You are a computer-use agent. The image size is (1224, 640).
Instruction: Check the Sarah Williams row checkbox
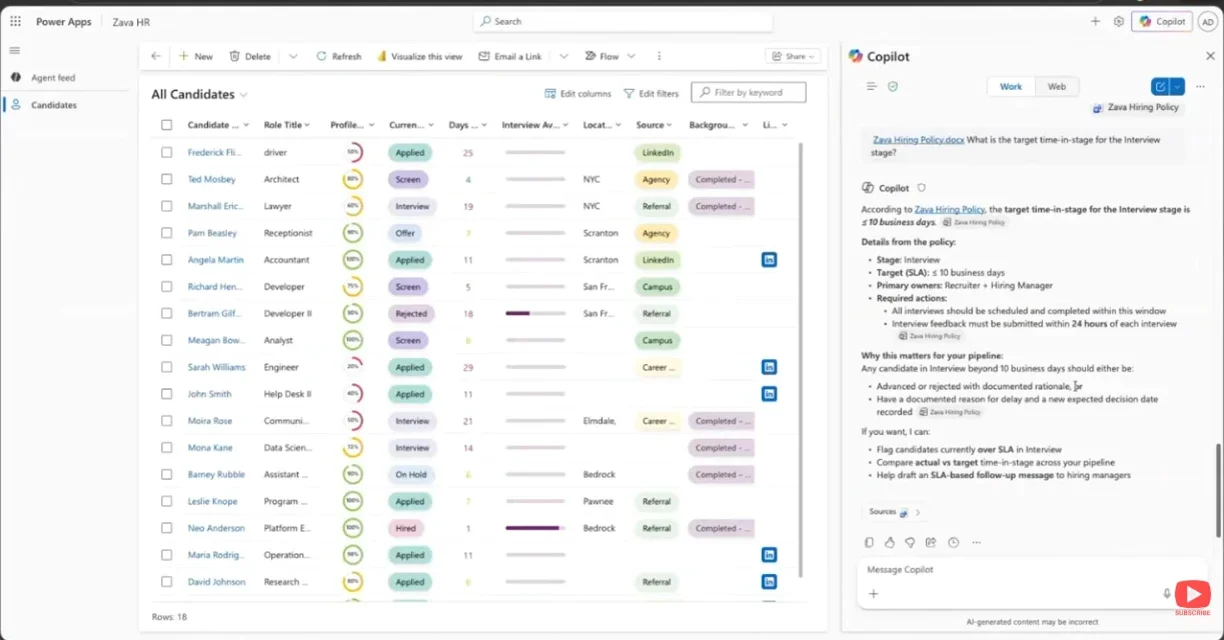(x=166, y=367)
